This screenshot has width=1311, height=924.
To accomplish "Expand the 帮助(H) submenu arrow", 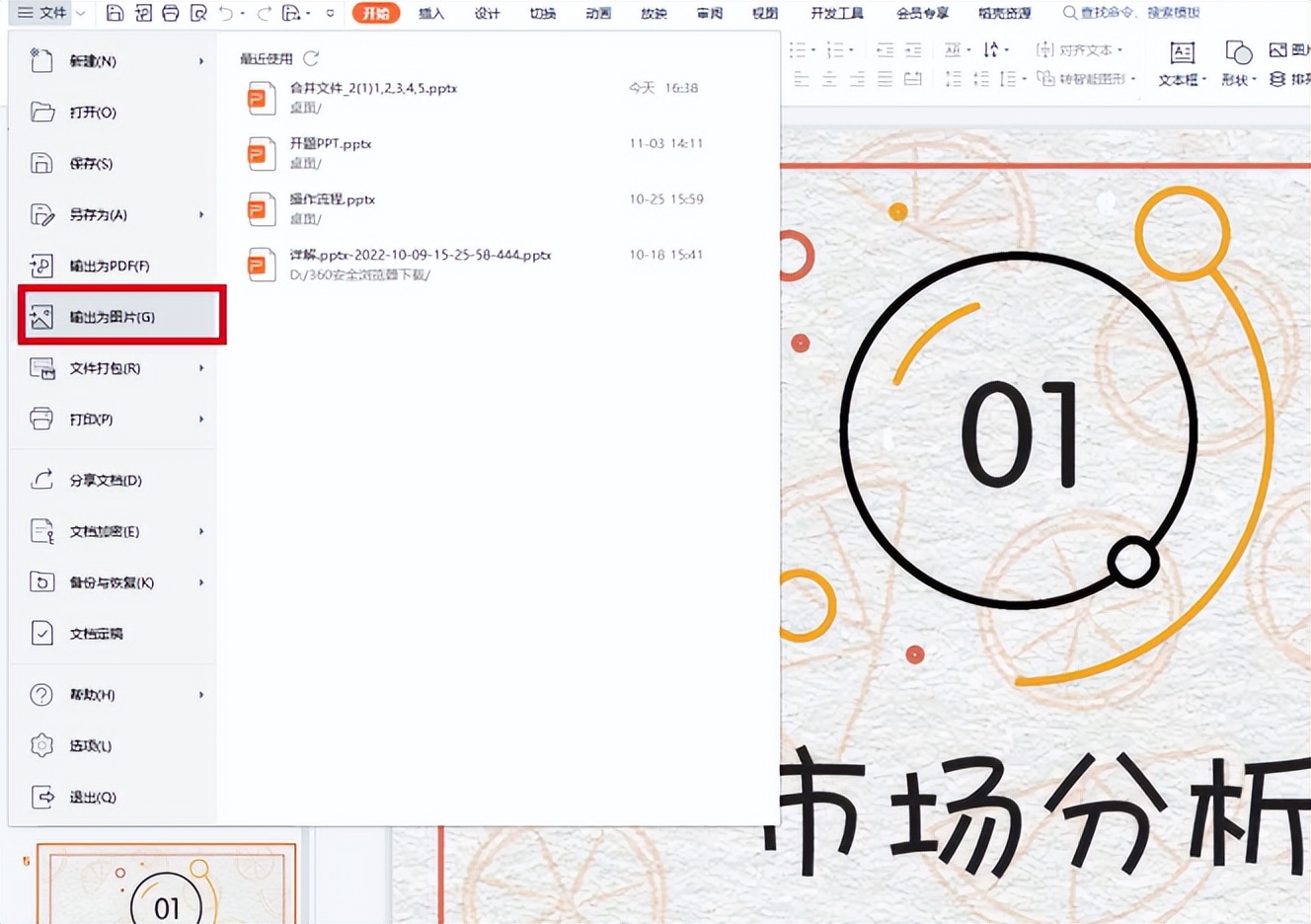I will pos(201,695).
